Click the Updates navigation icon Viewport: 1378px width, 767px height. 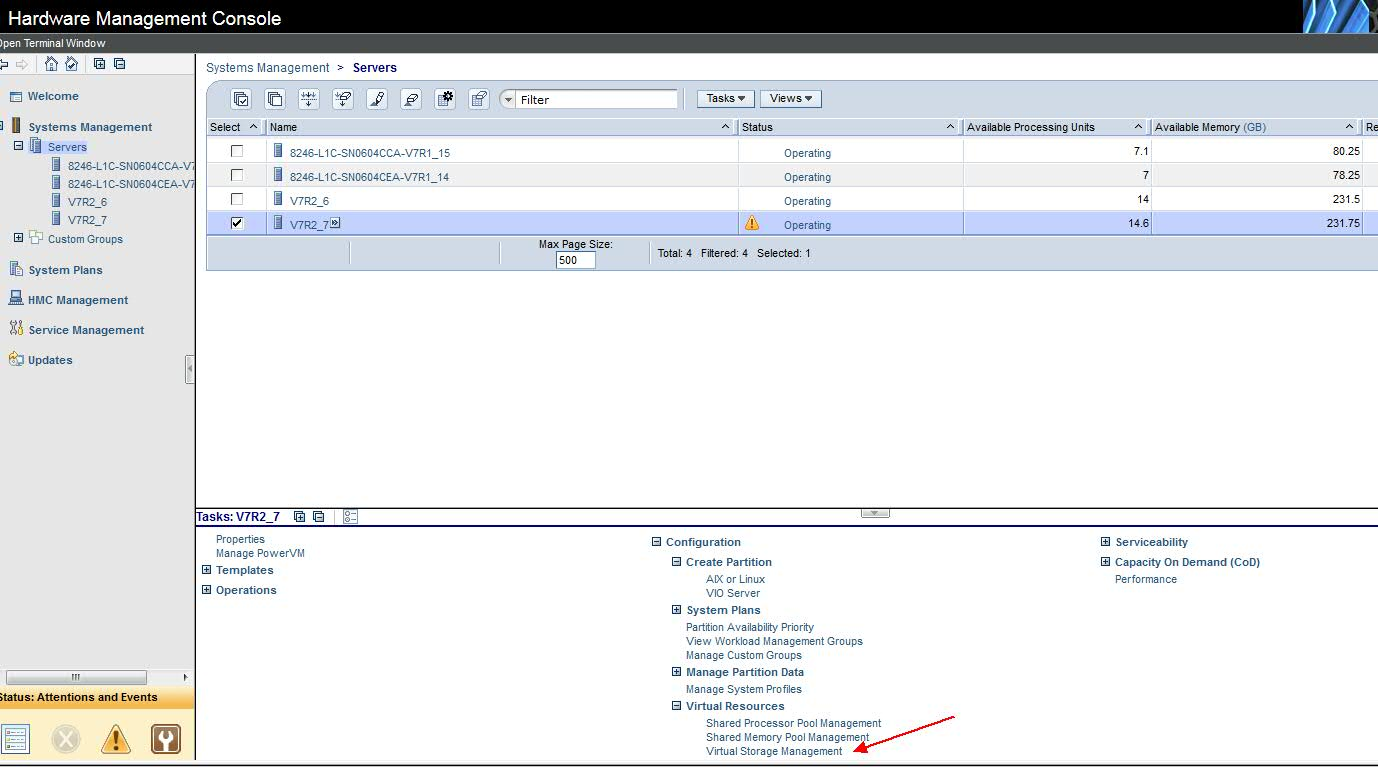point(15,359)
